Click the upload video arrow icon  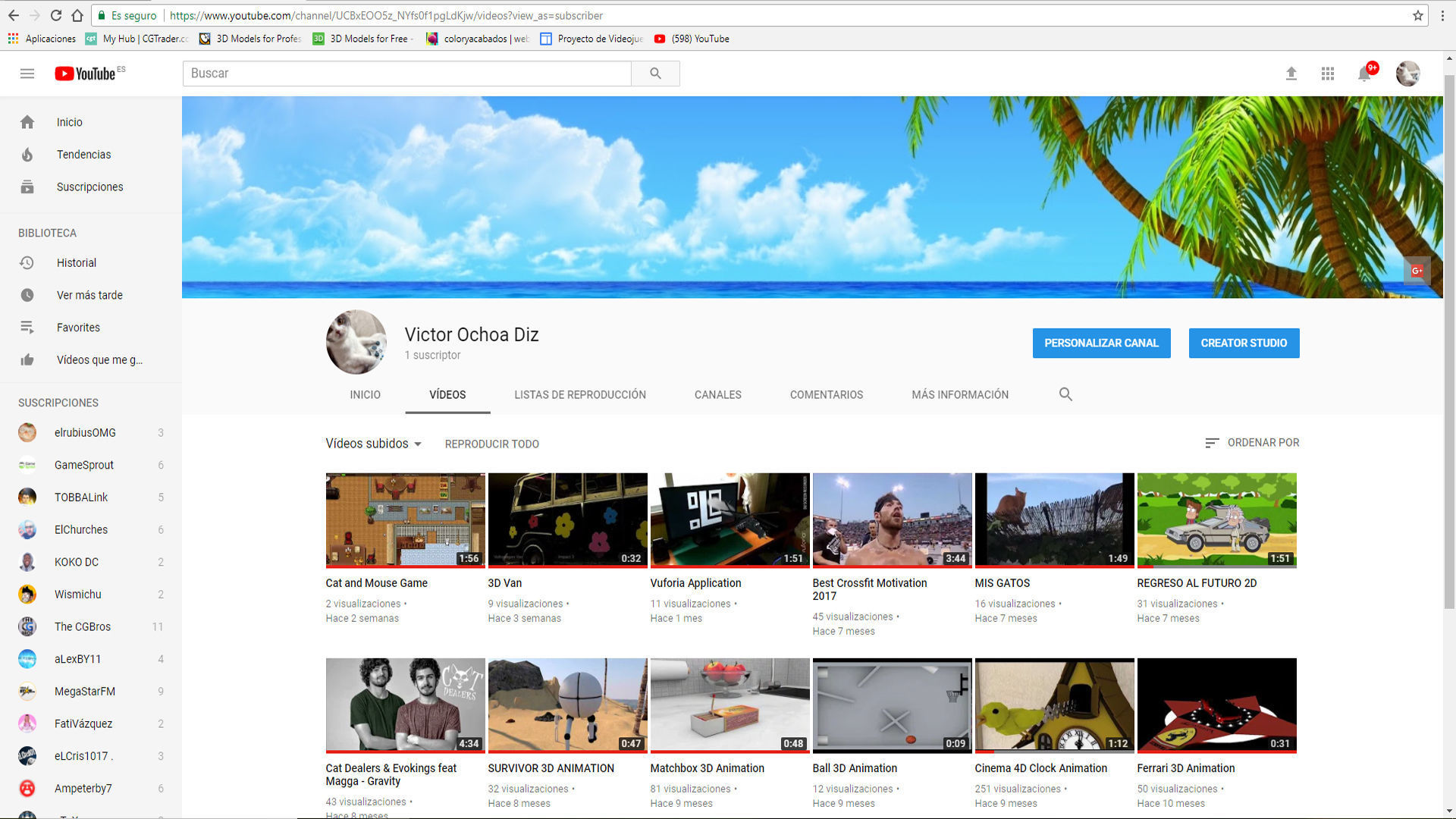1291,74
